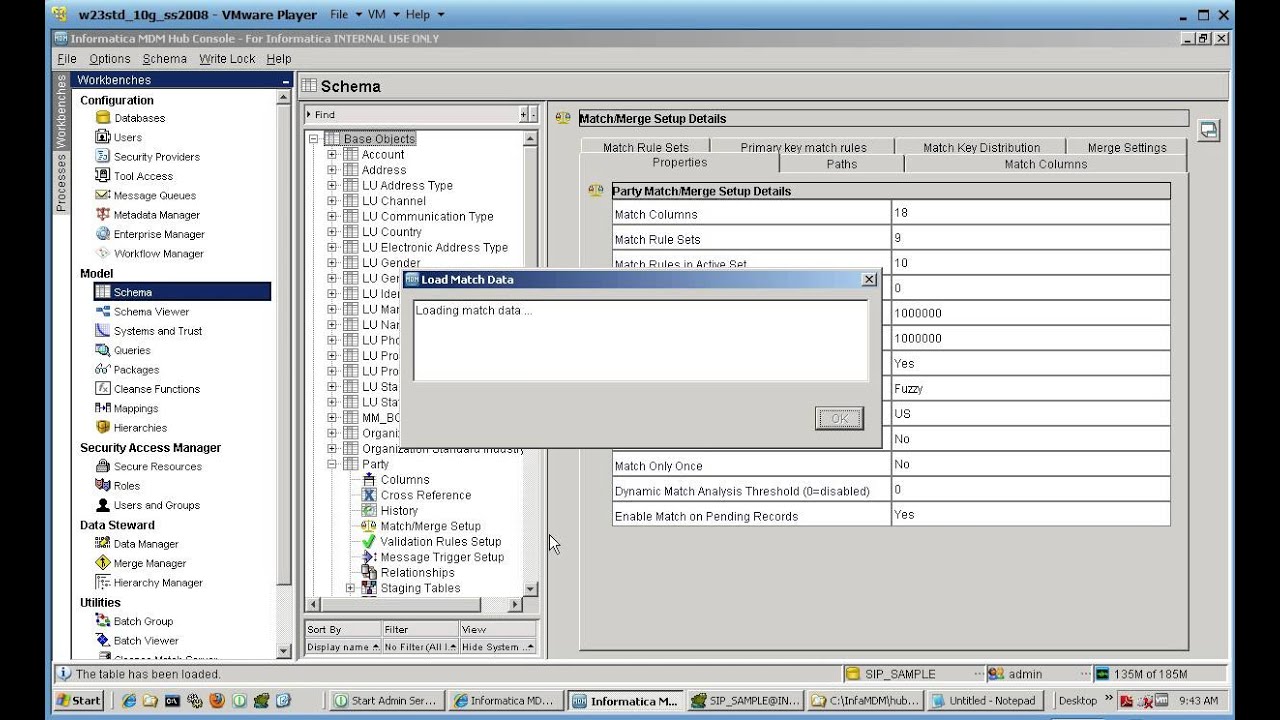The image size is (1280, 720).
Task: Switch to Untitled - Notepad taskbar item
Action: point(986,701)
